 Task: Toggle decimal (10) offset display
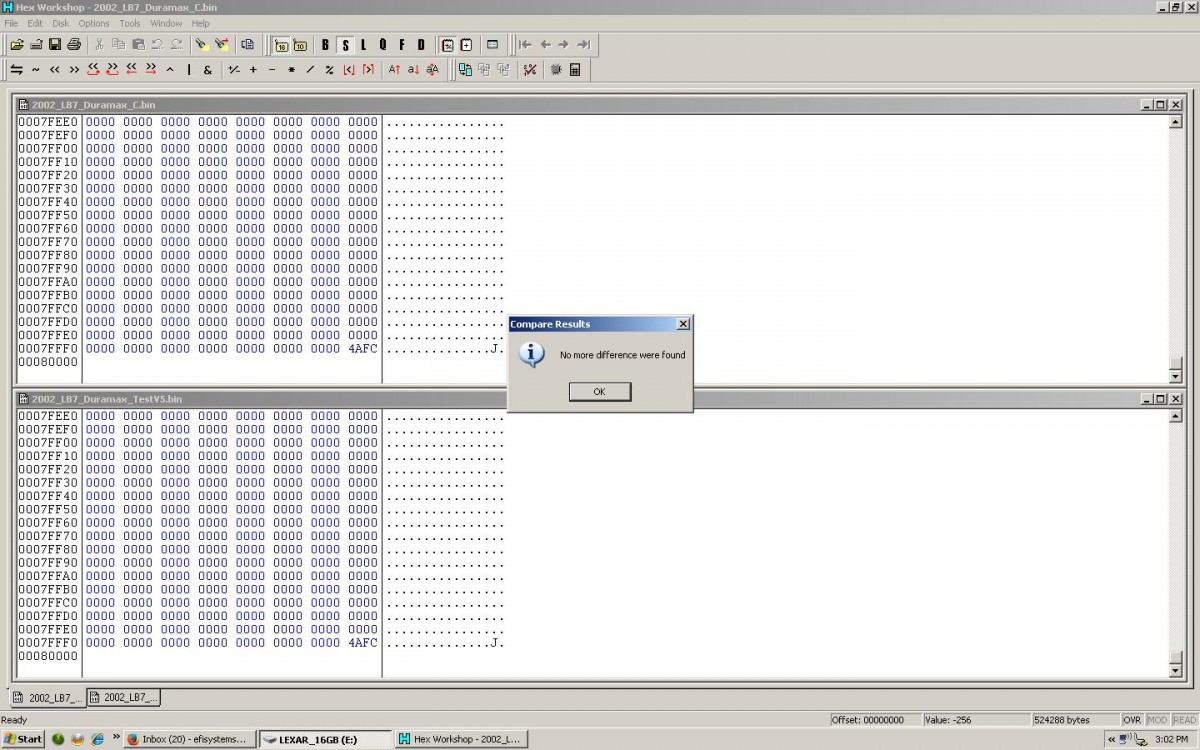click(300, 44)
